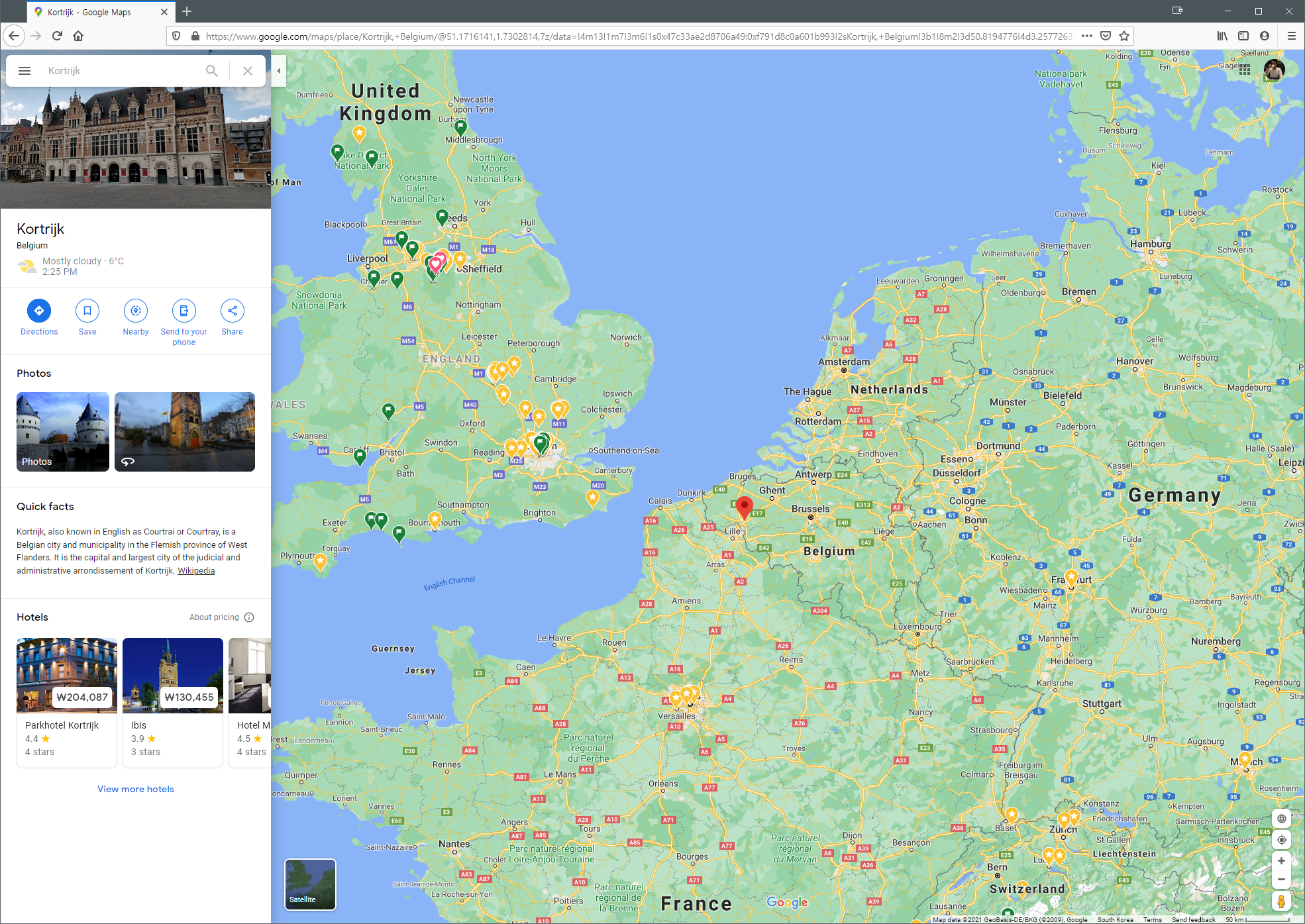1305x924 pixels.
Task: Open the hamburger menu in search box
Action: point(25,71)
